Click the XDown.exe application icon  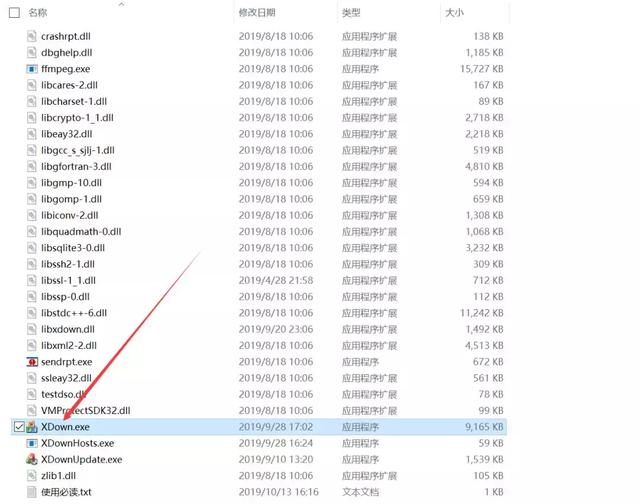point(33,427)
